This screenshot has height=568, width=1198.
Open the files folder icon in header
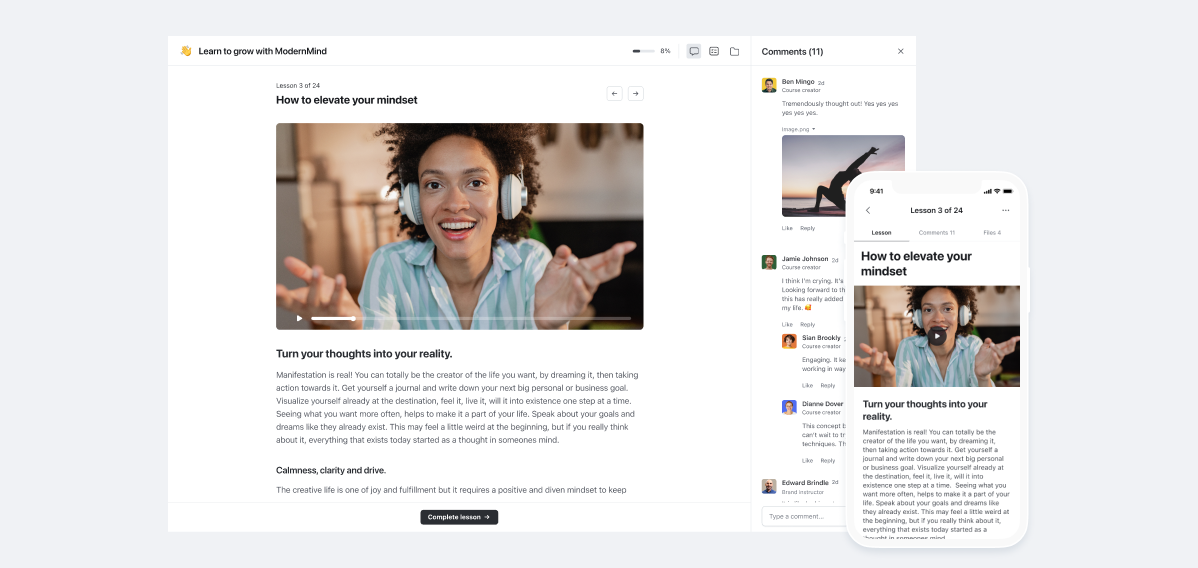(734, 51)
